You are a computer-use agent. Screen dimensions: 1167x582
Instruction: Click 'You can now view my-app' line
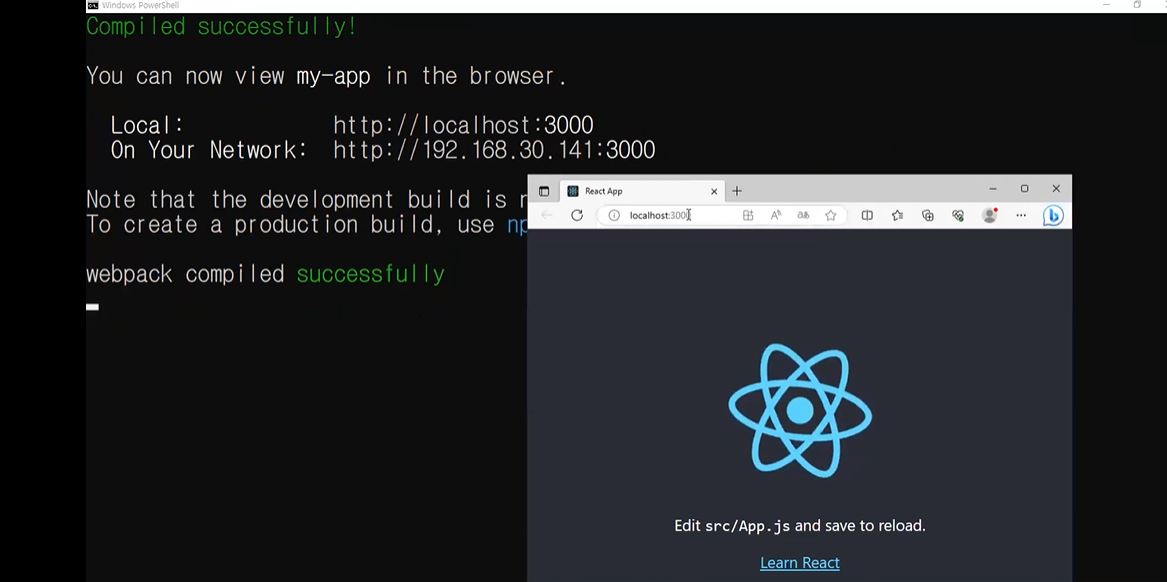pos(326,76)
